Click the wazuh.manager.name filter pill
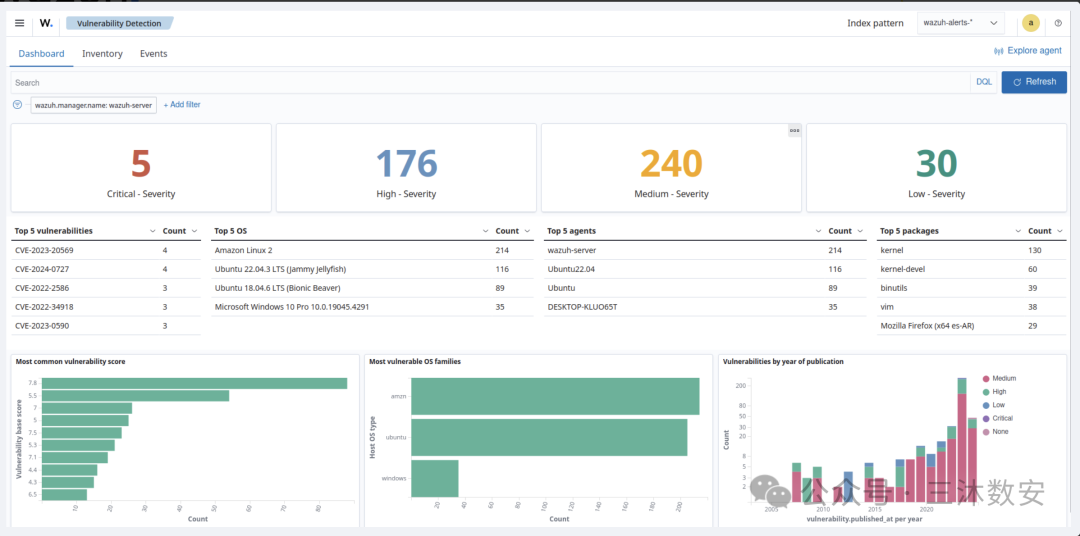This screenshot has height=536, width=1080. (x=94, y=105)
